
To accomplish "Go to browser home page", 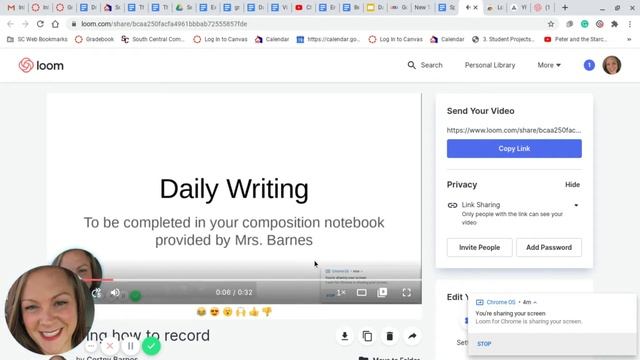I will tap(55, 24).
